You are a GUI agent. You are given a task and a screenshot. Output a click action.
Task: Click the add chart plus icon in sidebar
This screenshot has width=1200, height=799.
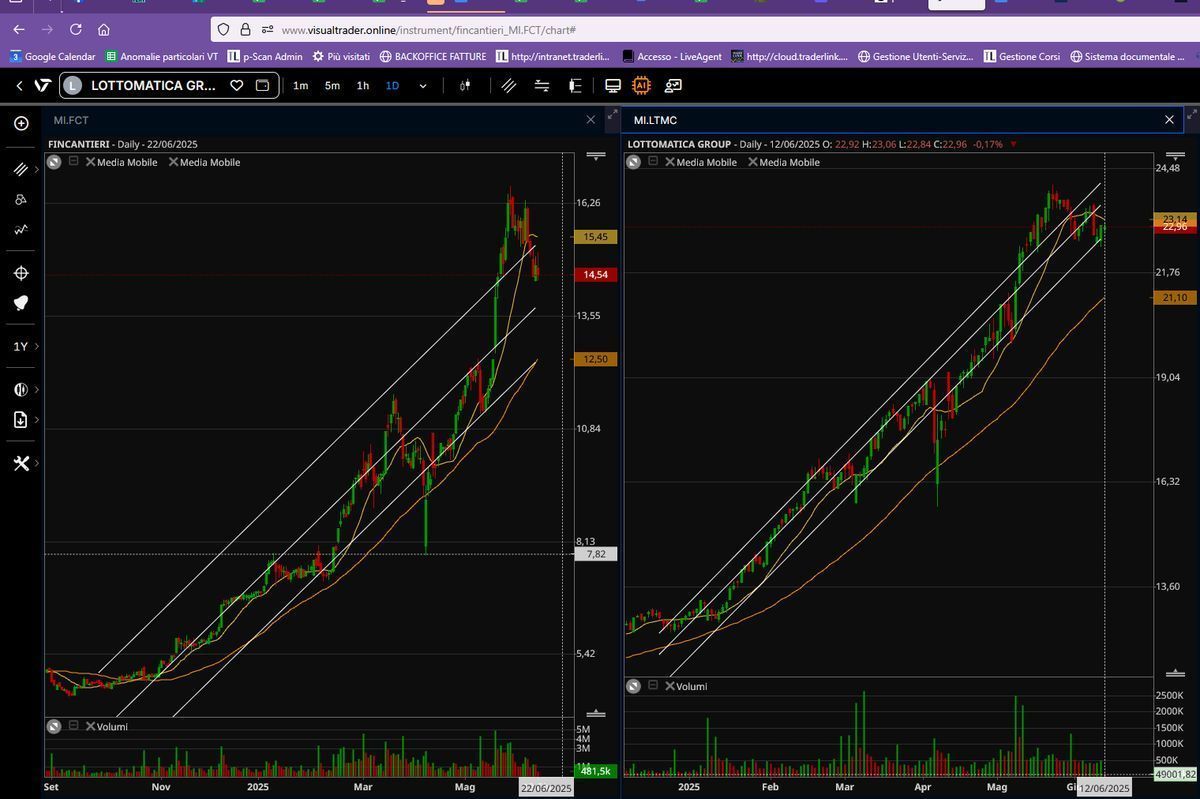coord(21,124)
